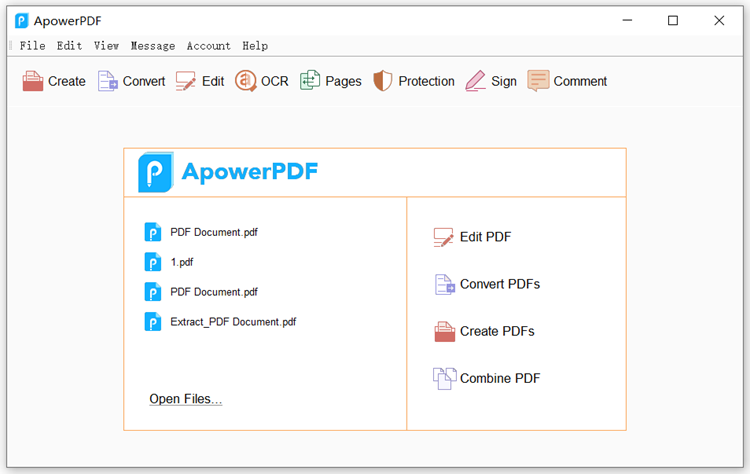Viewport: 750px width, 474px height.
Task: Close the ApowerPDF window
Action: (x=719, y=21)
